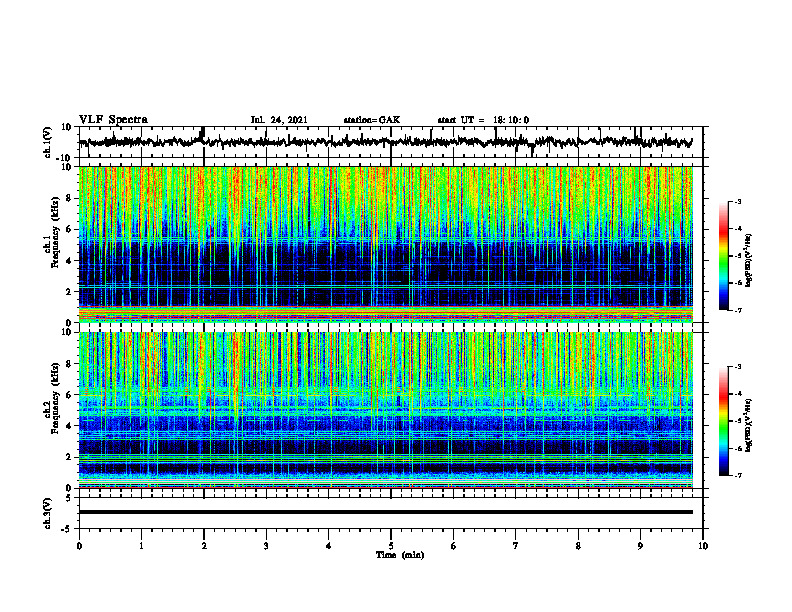Click the "4" kHz tick on ch.1 frequency axis

point(70,261)
